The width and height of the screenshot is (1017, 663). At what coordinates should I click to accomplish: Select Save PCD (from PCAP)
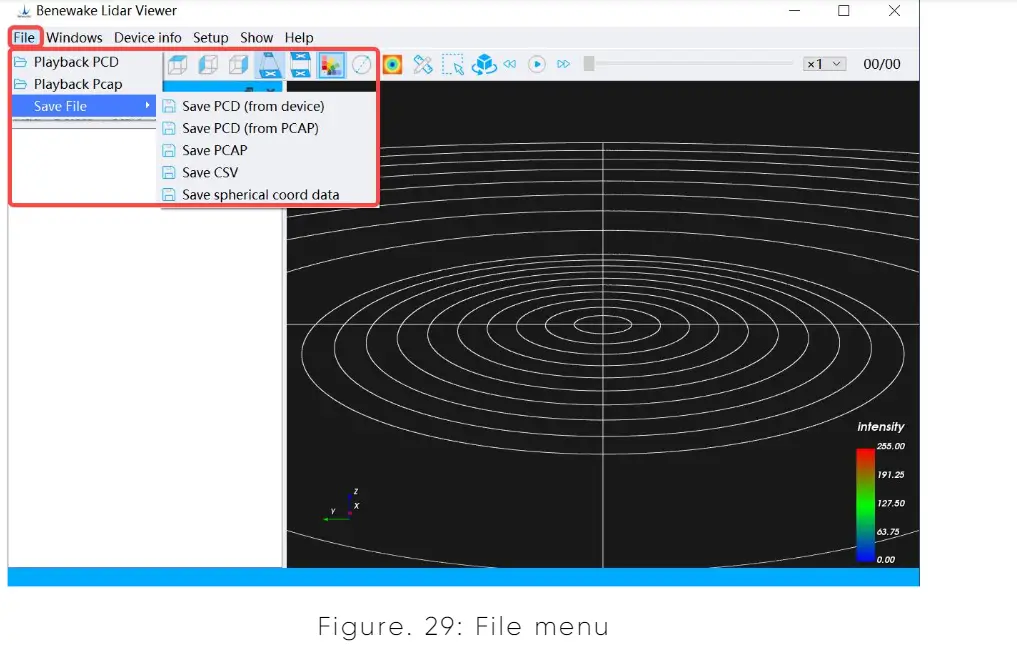click(269, 128)
